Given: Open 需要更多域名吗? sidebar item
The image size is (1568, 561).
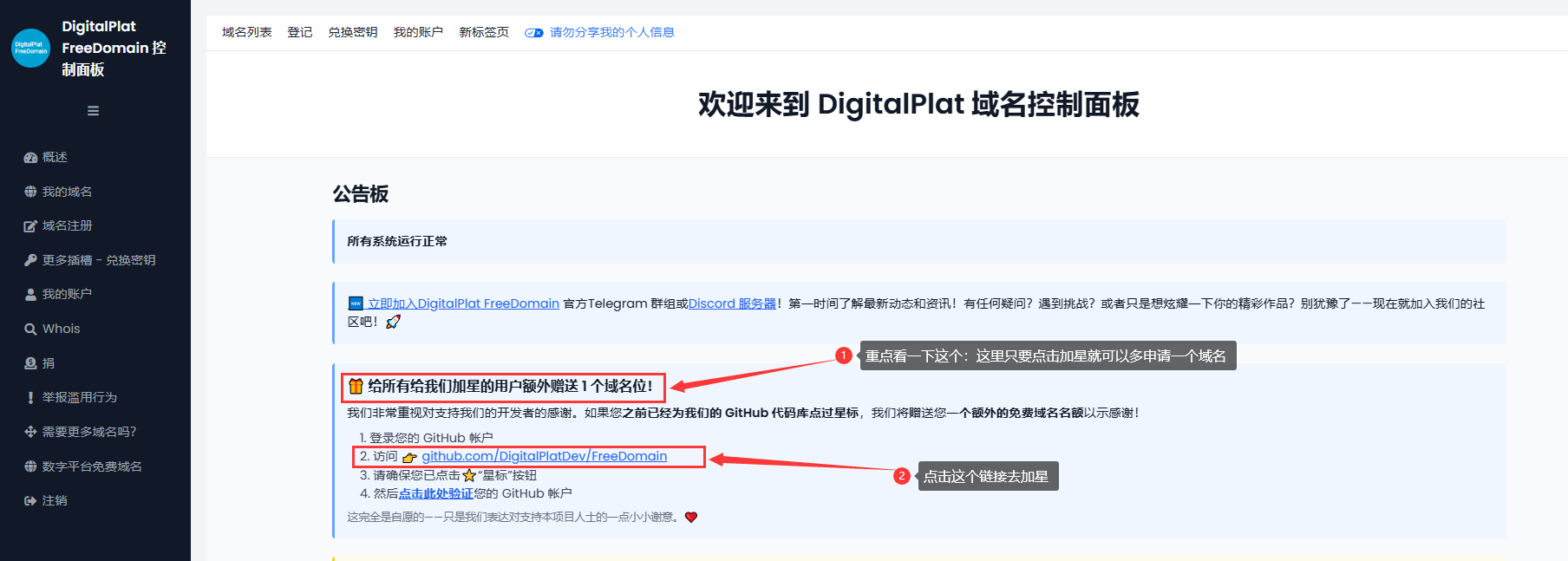Looking at the screenshot, I should tap(89, 432).
